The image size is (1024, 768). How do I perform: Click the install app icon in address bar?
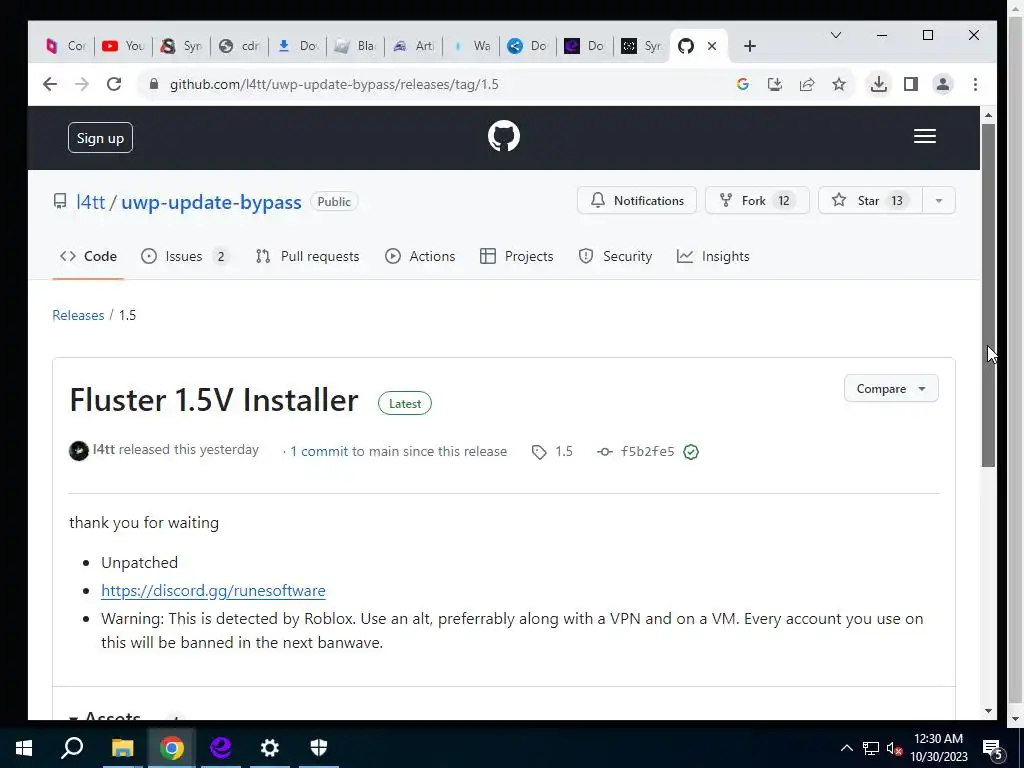click(x=775, y=84)
